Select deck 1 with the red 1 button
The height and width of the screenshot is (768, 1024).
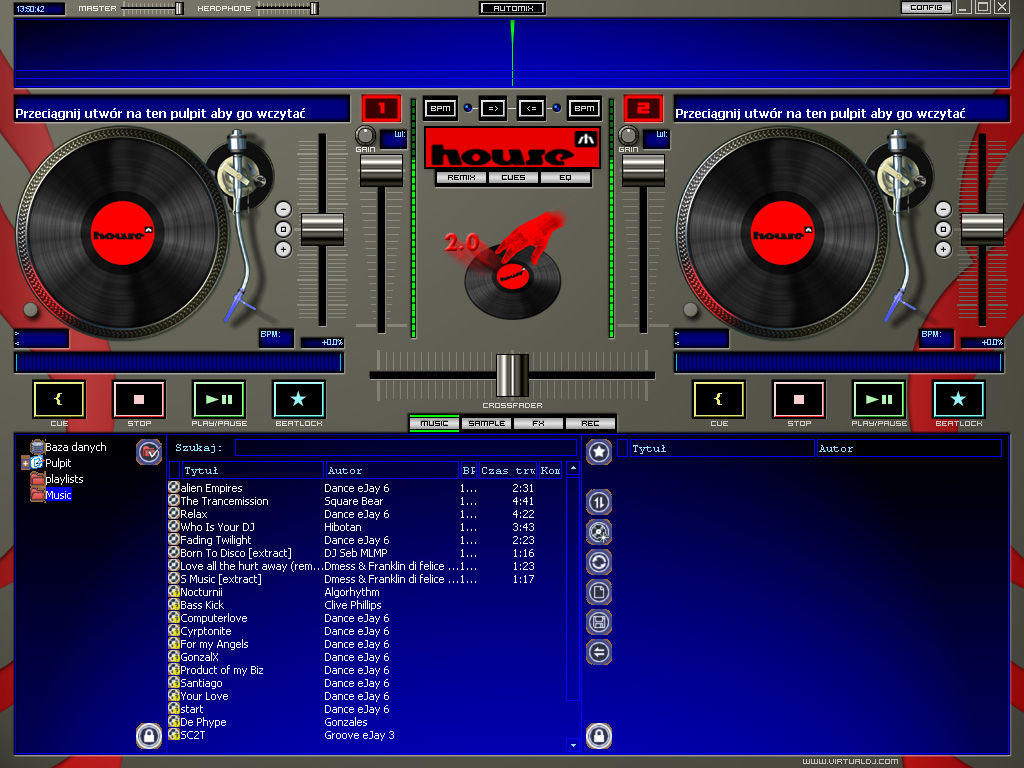381,108
